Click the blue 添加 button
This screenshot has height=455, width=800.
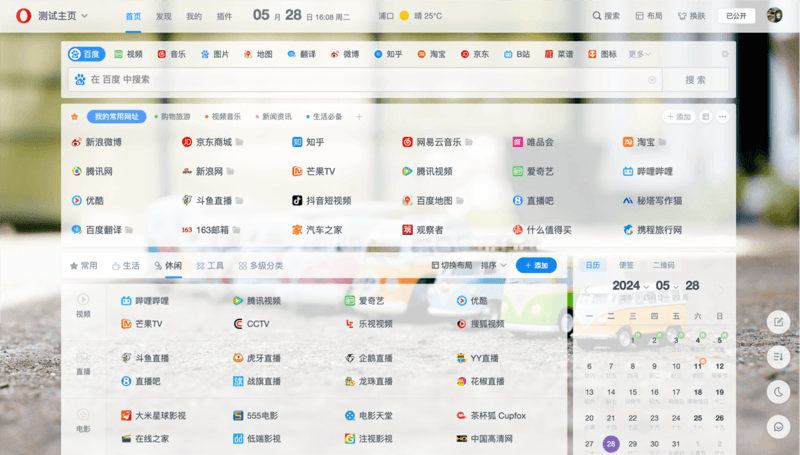(x=536, y=265)
